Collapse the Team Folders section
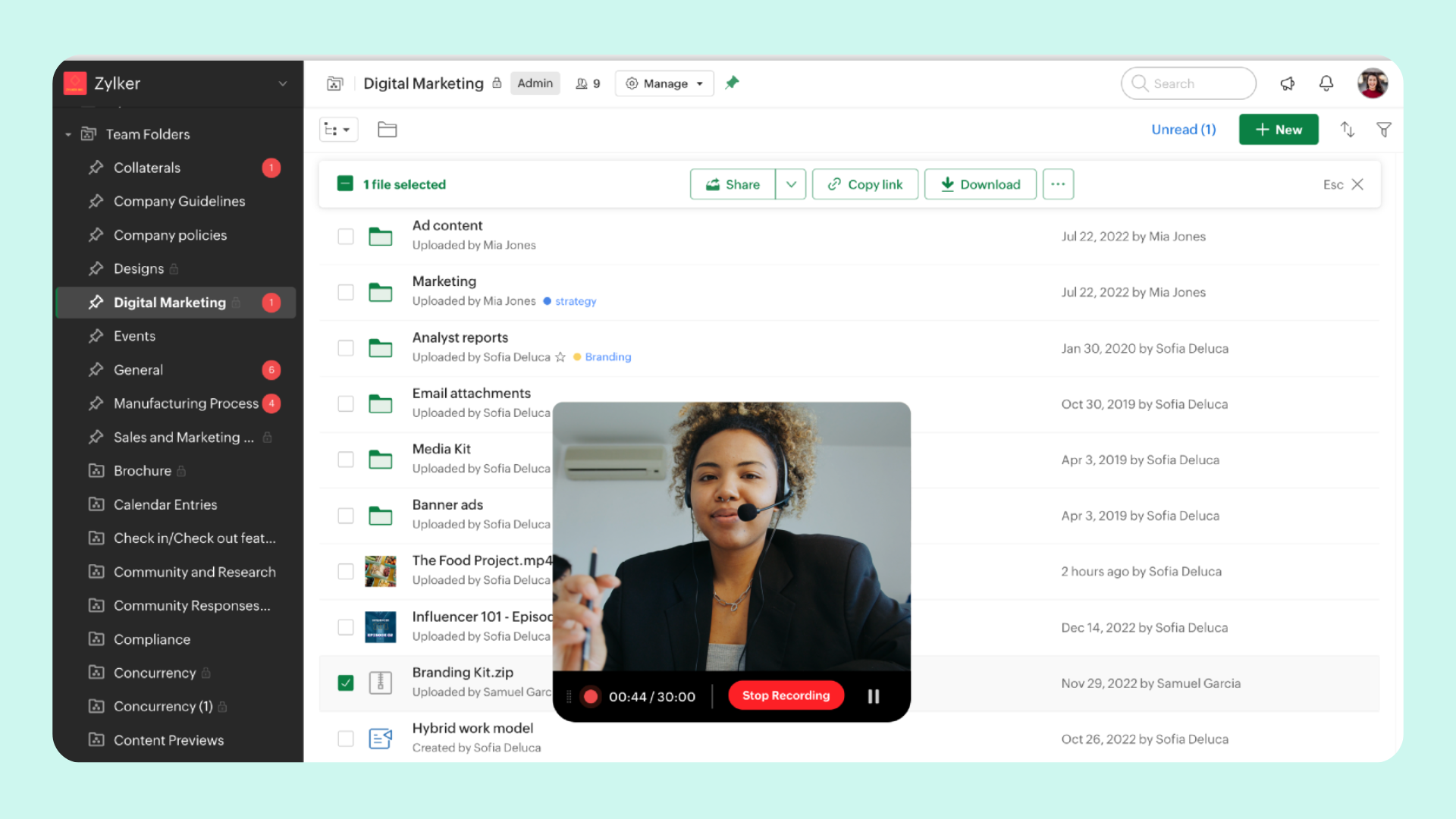Screen dimensions: 1456x819 tap(67, 134)
